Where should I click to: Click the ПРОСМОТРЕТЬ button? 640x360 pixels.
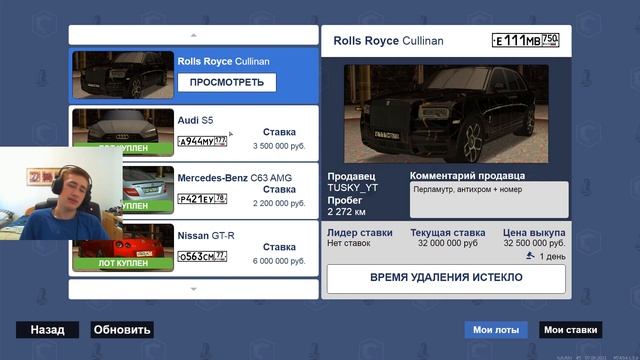click(227, 82)
